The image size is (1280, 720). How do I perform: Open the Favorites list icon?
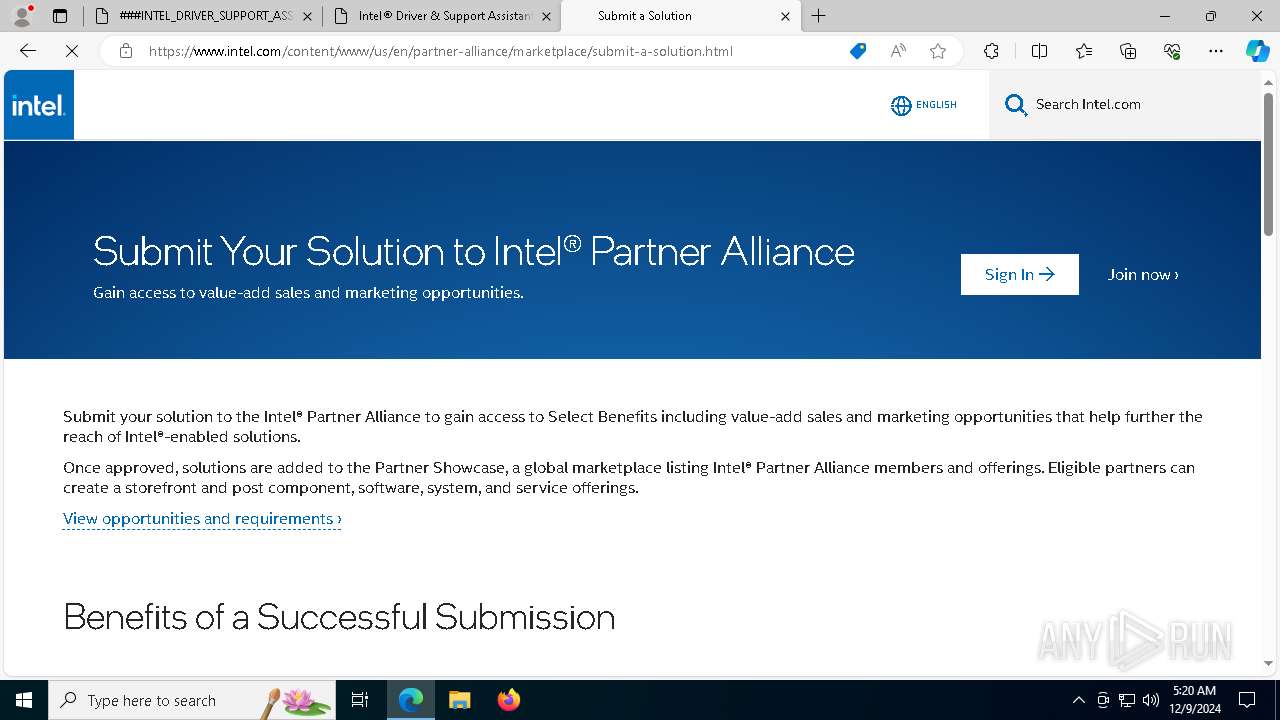(x=1084, y=51)
